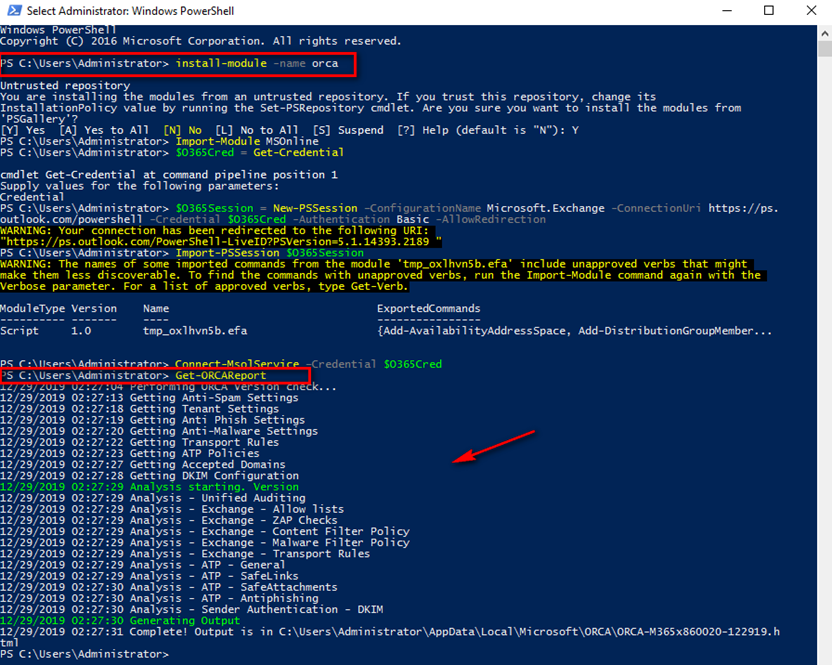Click 'Analysis - Exchange - Transport Rules' line
832x665 pixels.
pyautogui.click(x=185, y=554)
